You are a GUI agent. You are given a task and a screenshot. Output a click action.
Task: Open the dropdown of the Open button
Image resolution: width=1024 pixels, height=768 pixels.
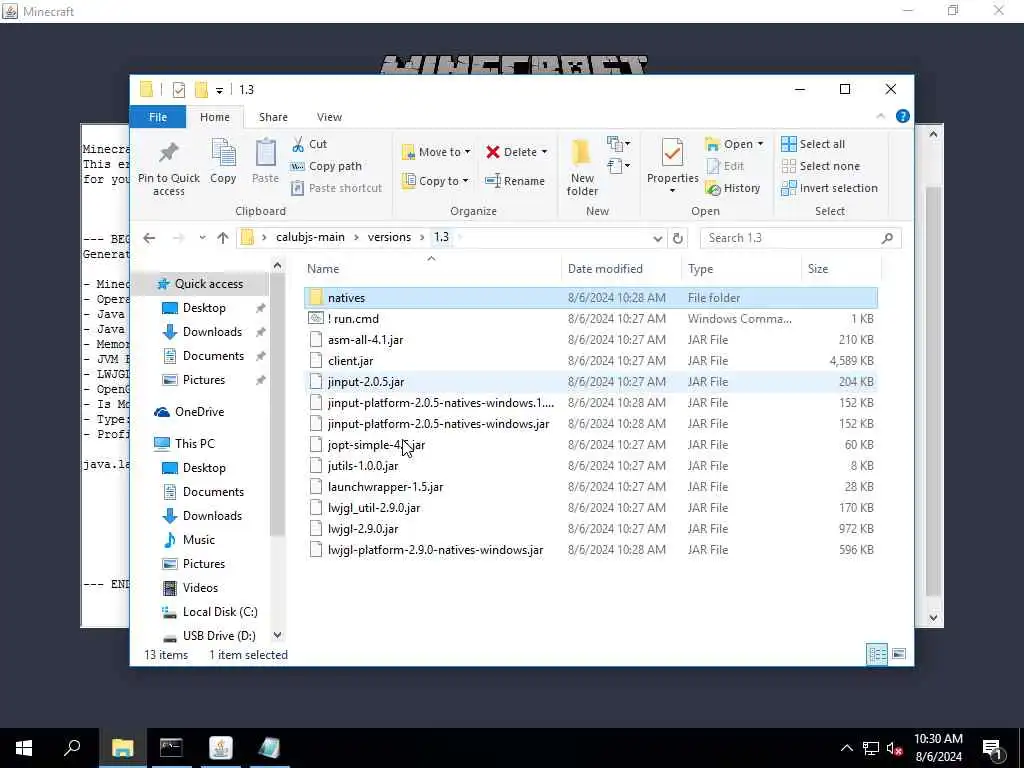(x=760, y=144)
